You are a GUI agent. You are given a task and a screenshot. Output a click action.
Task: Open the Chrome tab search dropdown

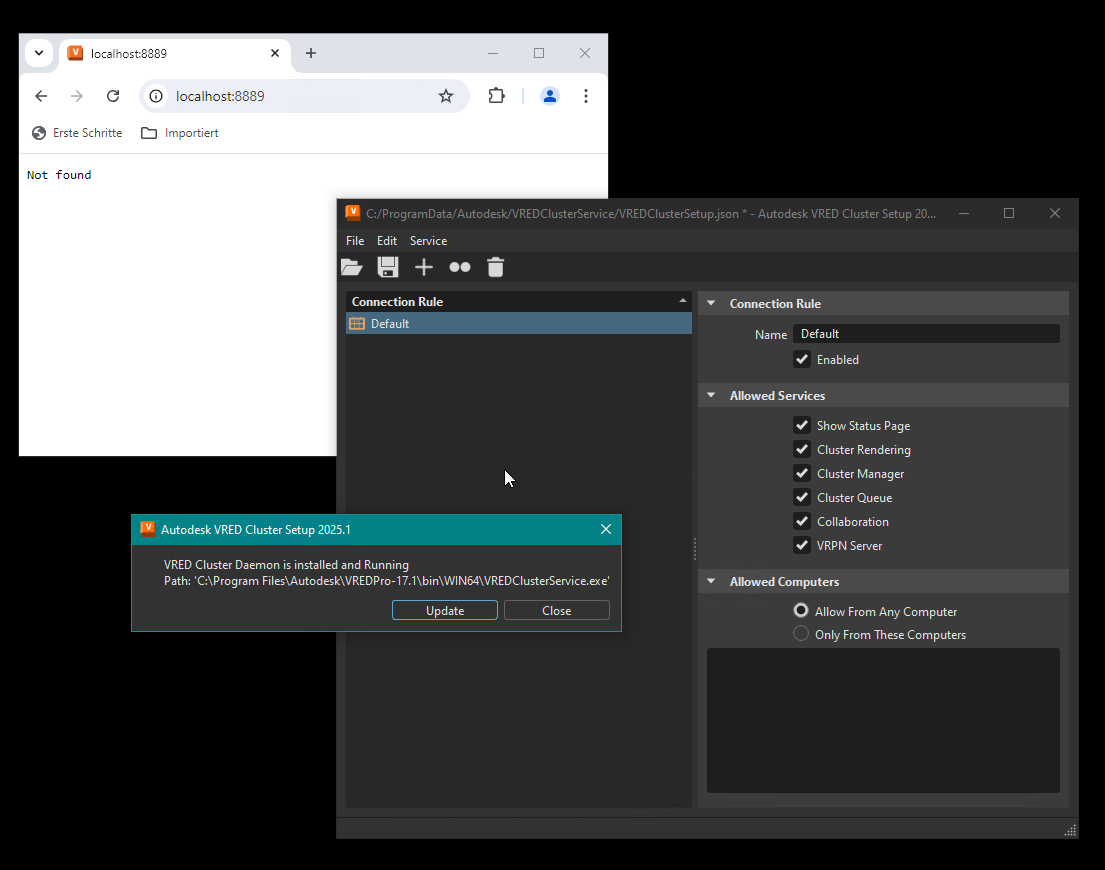[39, 53]
